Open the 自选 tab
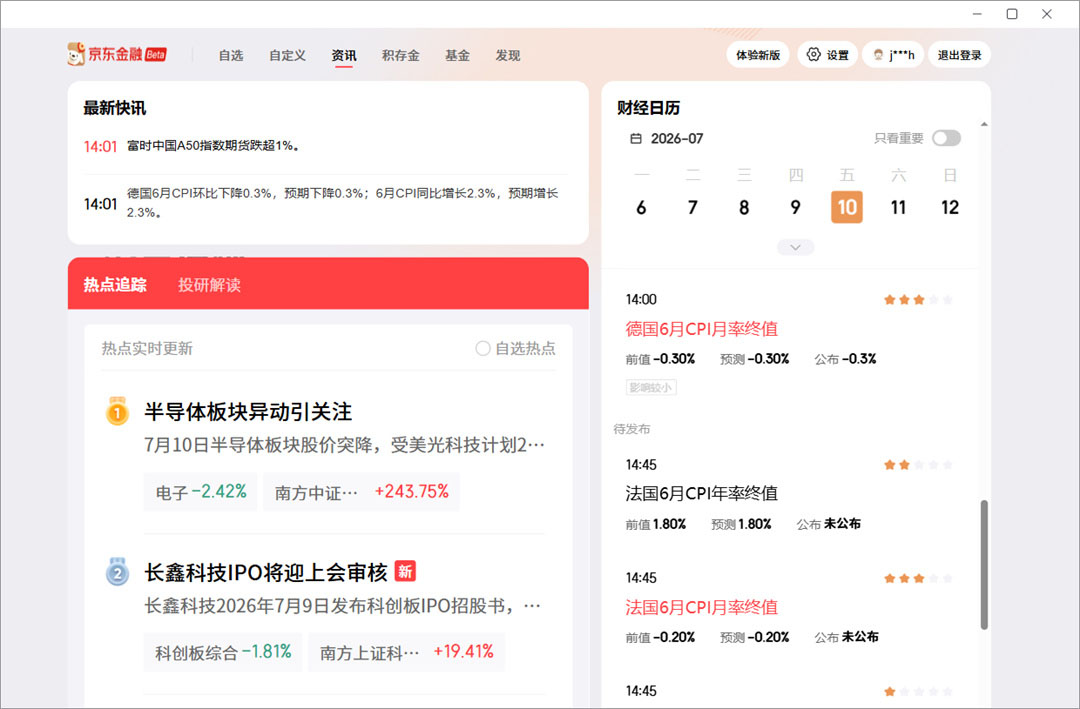Viewport: 1080px width, 709px height. [x=231, y=55]
